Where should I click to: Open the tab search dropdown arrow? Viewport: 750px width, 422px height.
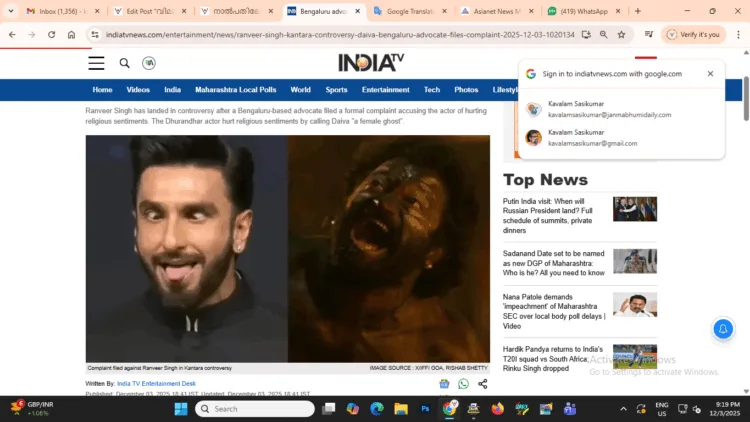click(11, 11)
